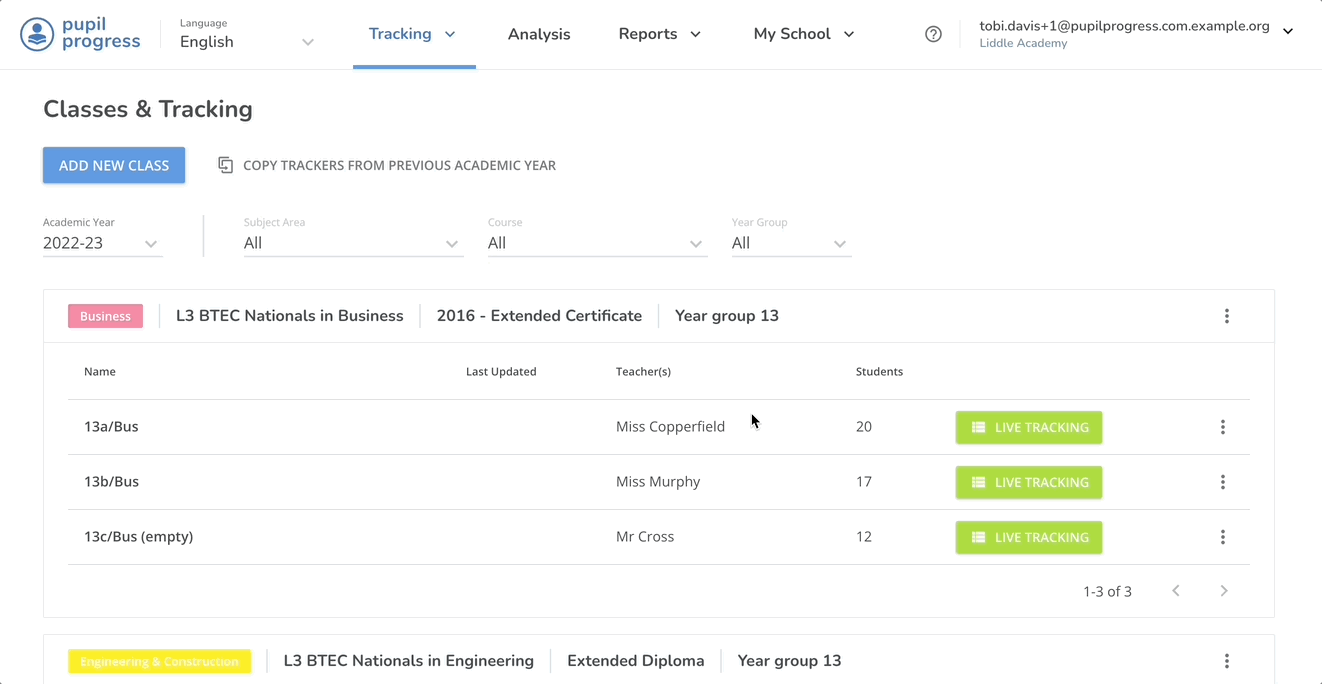Click the Add New Class button
Screen dimensions: 1322x684
click(114, 165)
